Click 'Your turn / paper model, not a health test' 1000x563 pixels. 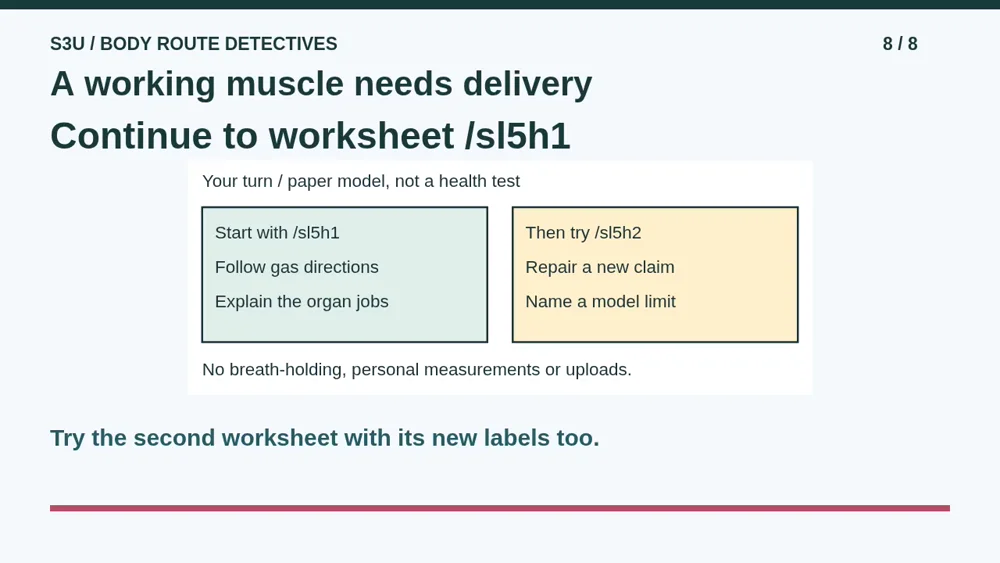tap(361, 181)
